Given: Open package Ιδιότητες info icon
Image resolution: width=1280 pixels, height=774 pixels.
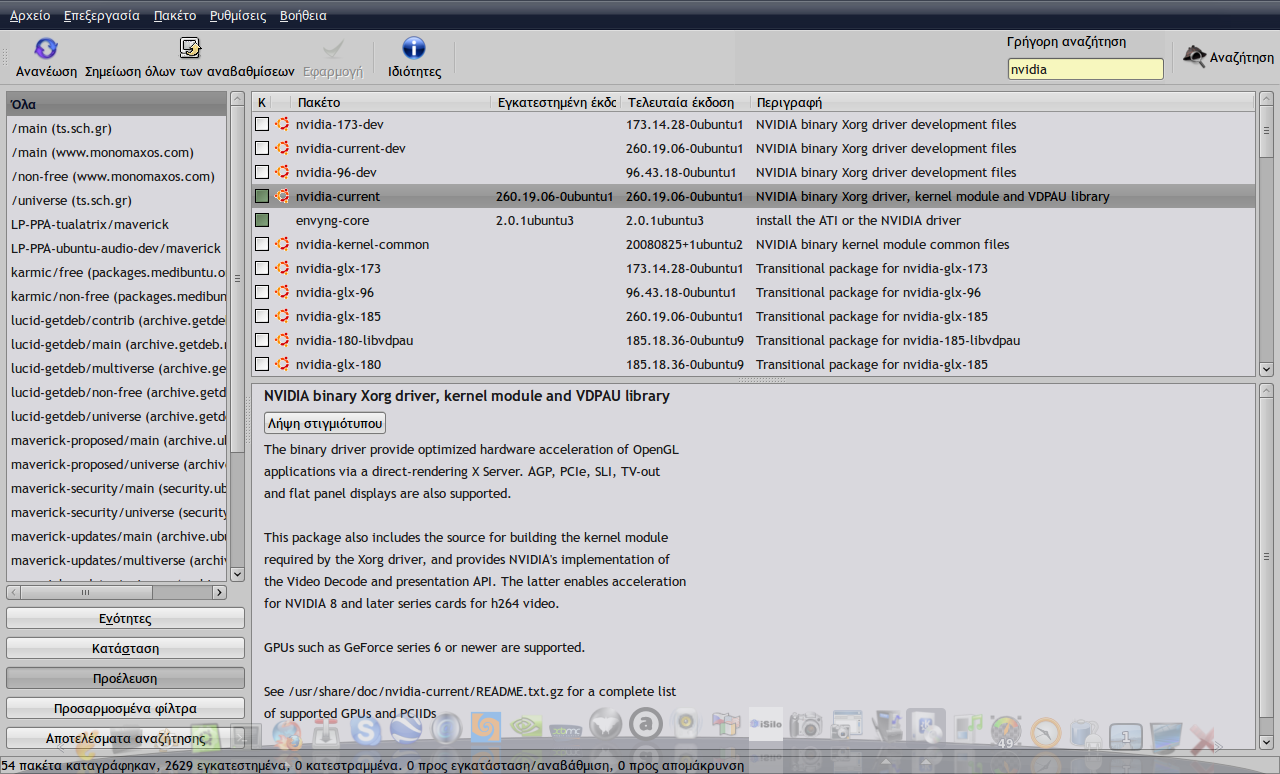Looking at the screenshot, I should pos(414,49).
